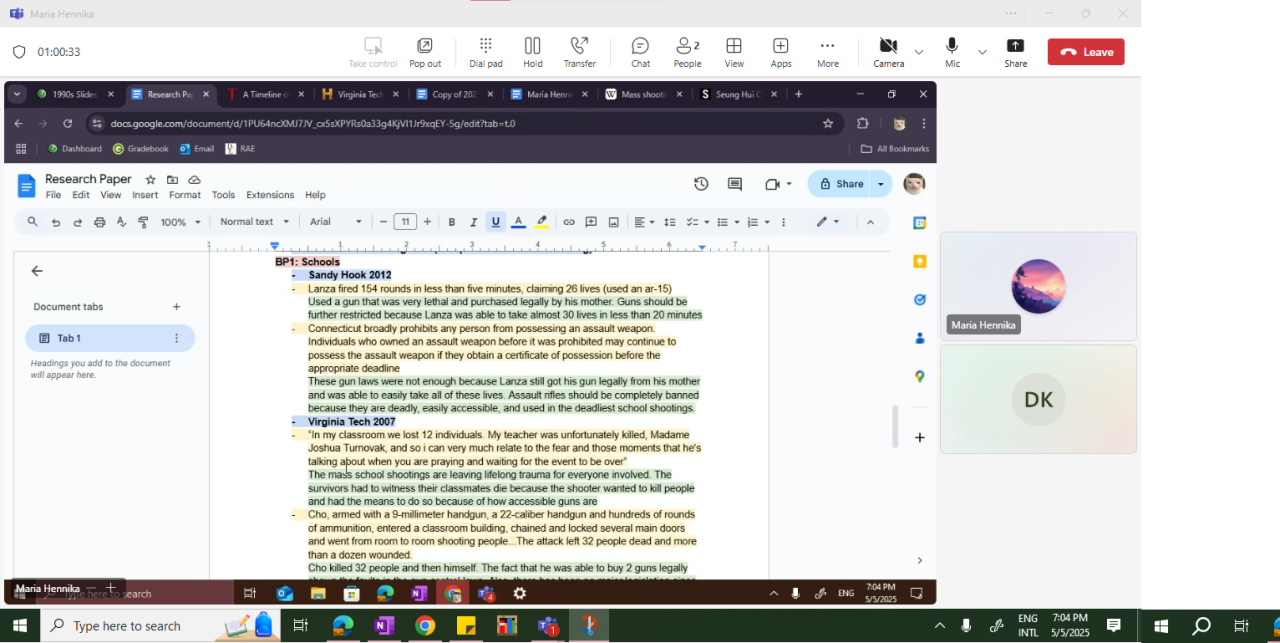The height and width of the screenshot is (643, 1280).
Task: Pop out the shared screen
Action: point(425,51)
